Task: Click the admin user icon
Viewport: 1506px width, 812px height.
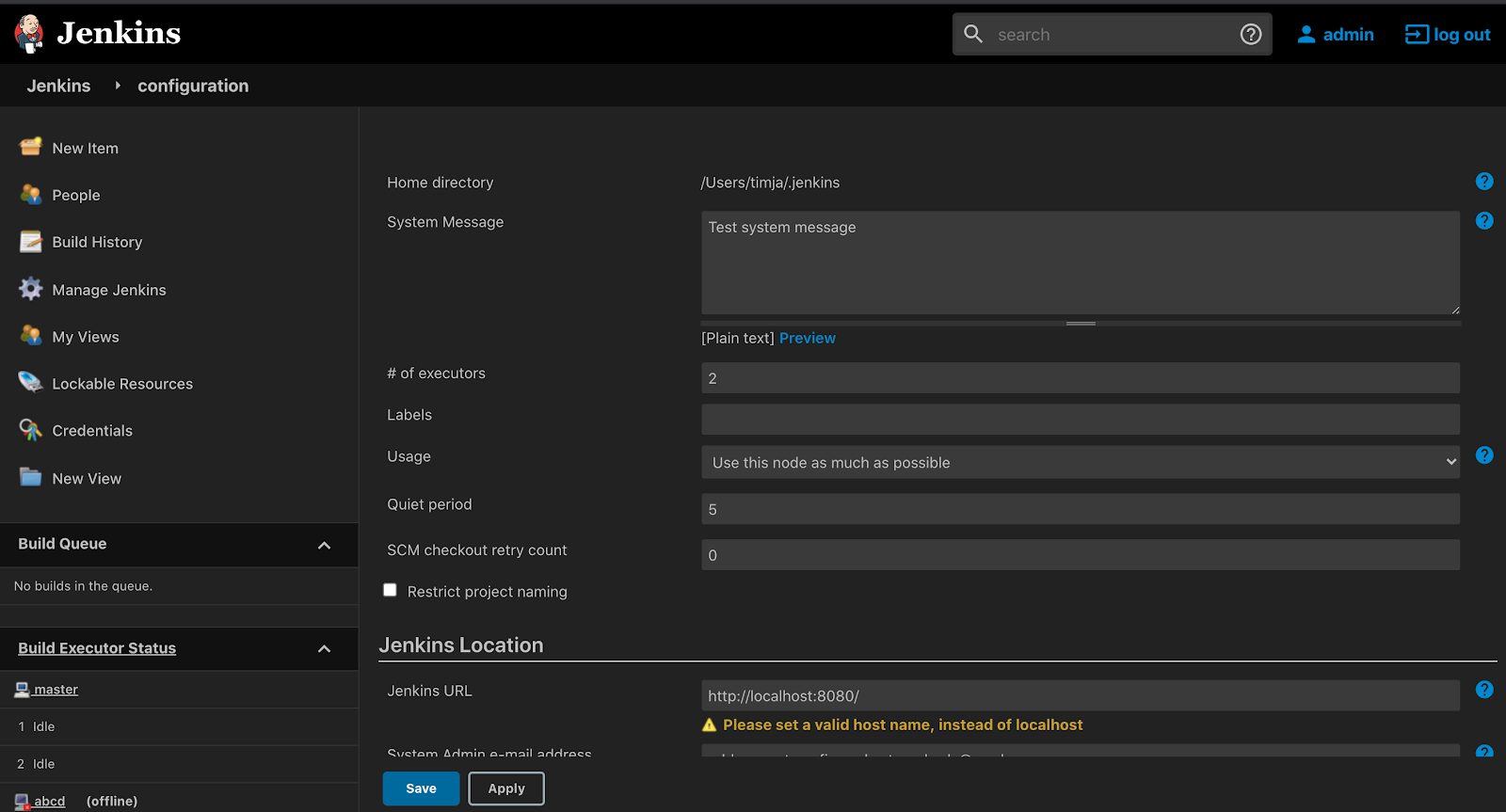Action: click(1306, 35)
